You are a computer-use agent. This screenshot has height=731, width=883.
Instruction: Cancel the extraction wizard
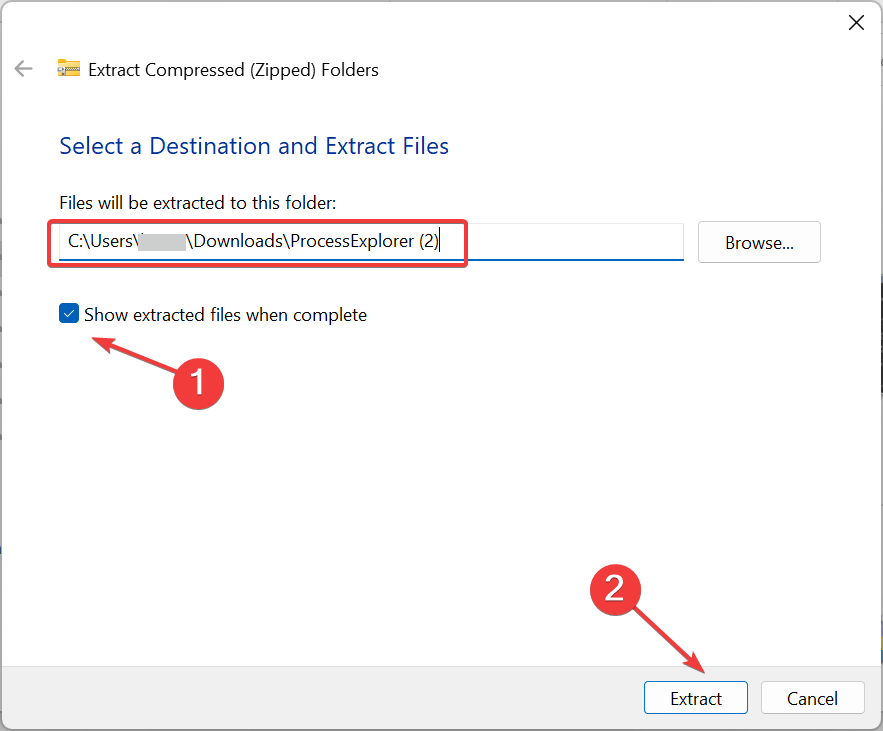pos(812,698)
